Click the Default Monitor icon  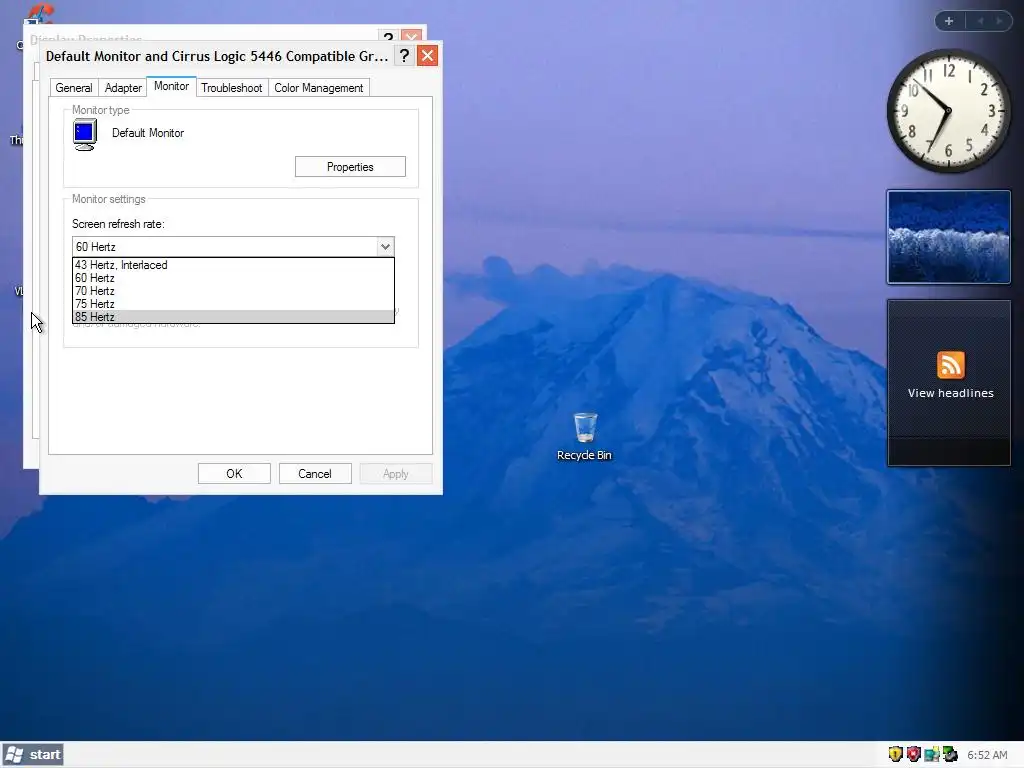tap(85, 135)
